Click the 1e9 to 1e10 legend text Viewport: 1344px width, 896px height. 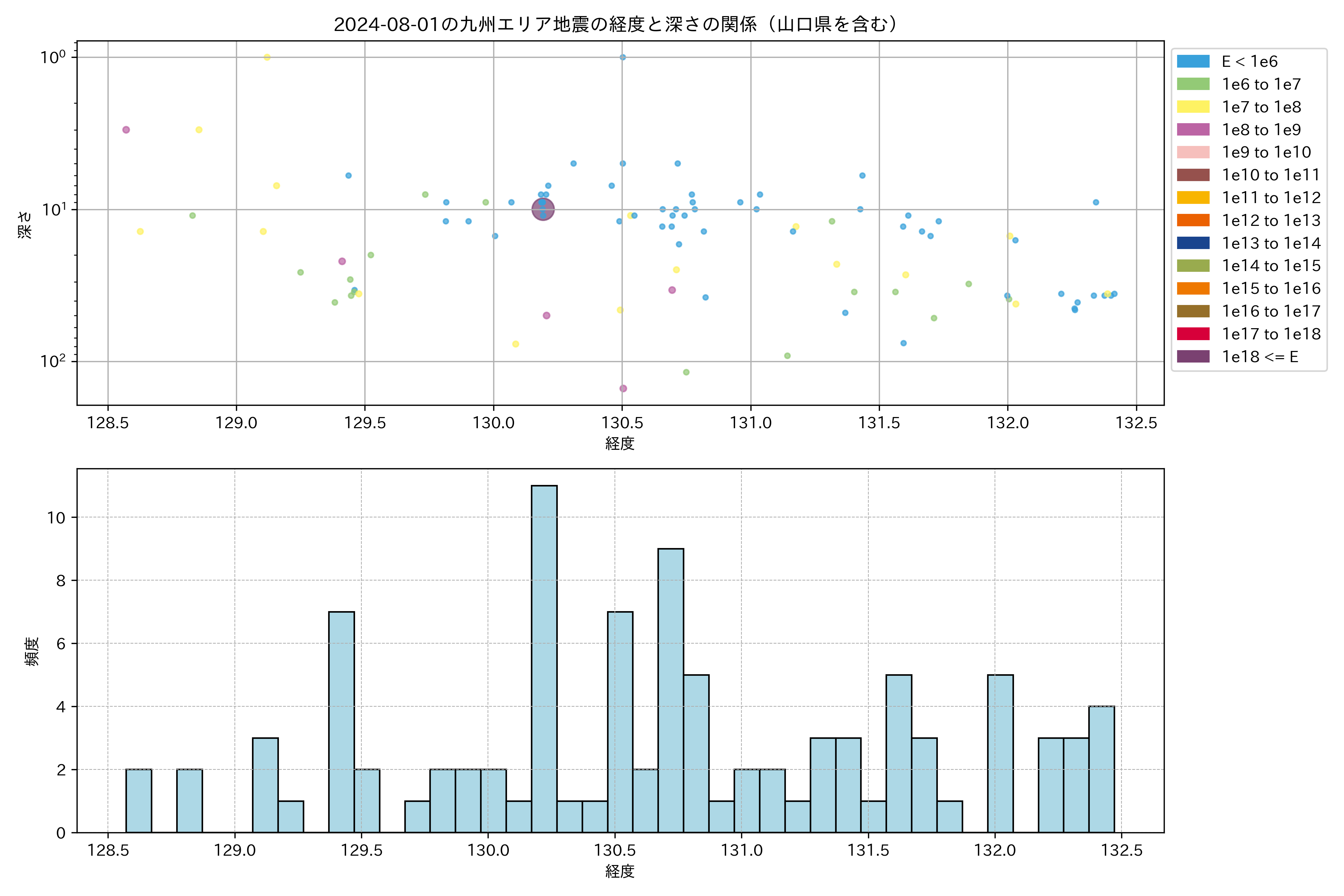[1266, 153]
